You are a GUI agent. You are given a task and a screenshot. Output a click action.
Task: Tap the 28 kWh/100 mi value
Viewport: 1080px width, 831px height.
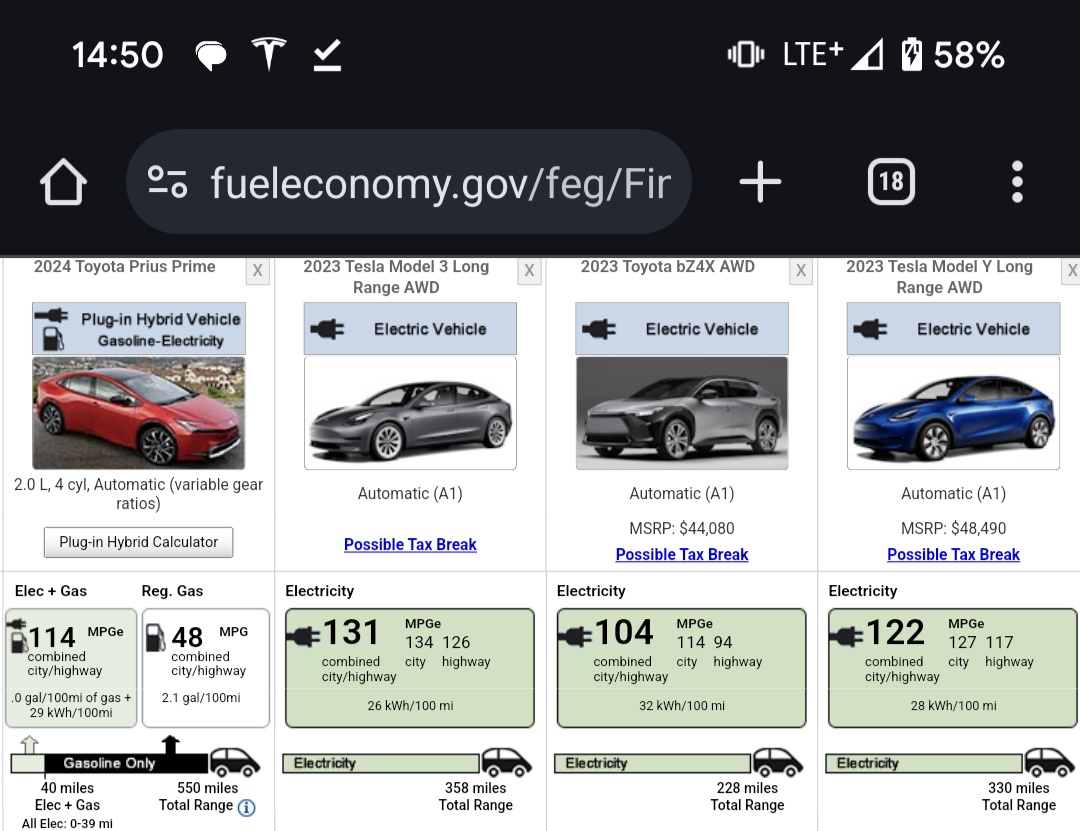point(953,706)
